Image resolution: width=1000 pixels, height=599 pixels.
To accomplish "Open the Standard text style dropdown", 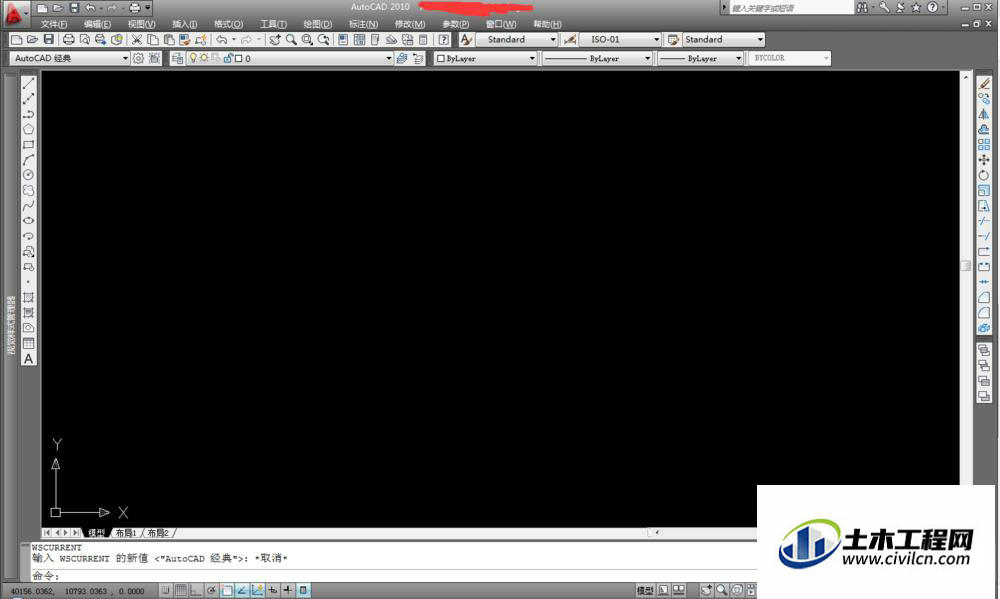I will click(x=517, y=40).
